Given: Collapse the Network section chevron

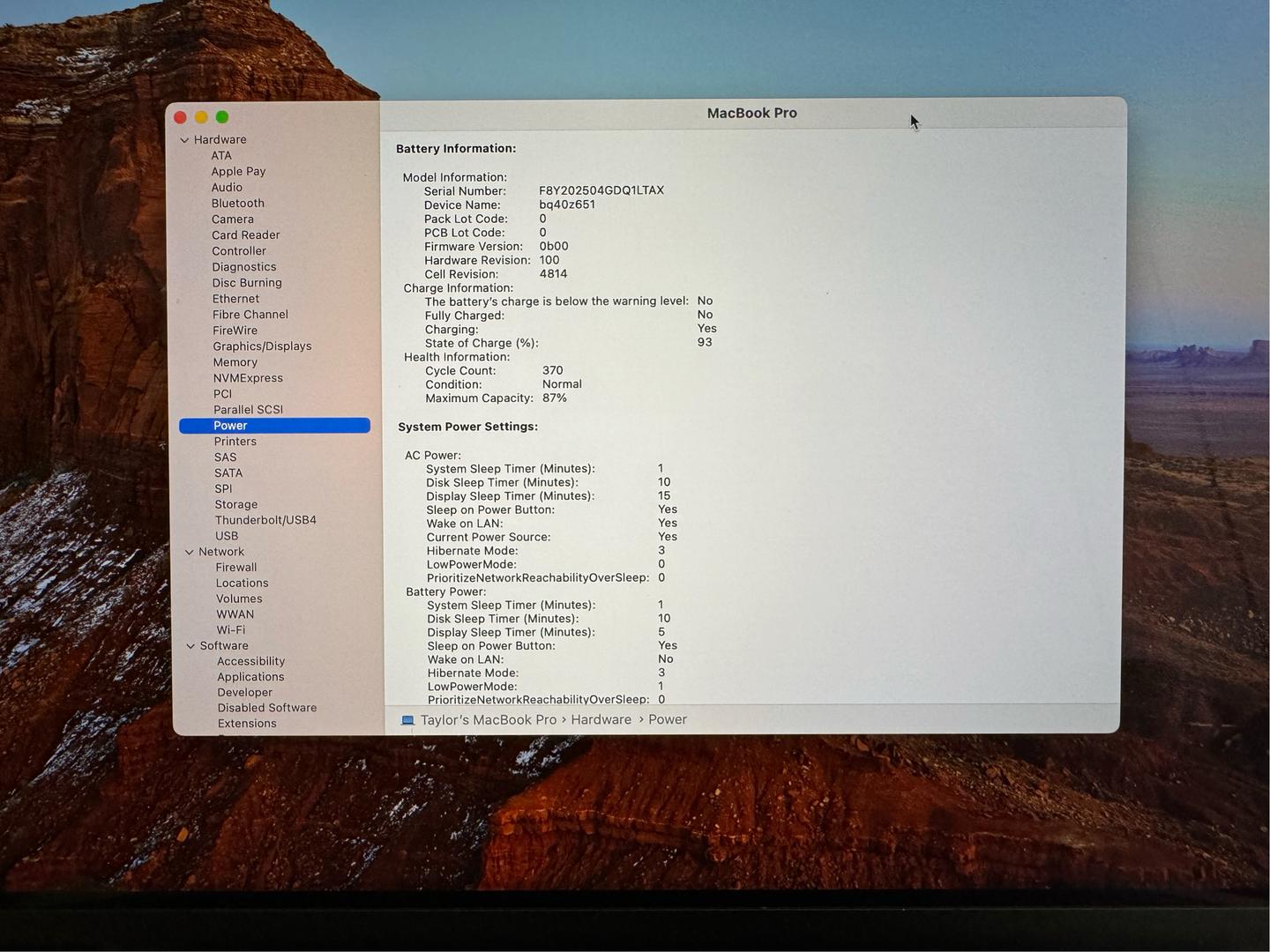Looking at the screenshot, I should [189, 553].
